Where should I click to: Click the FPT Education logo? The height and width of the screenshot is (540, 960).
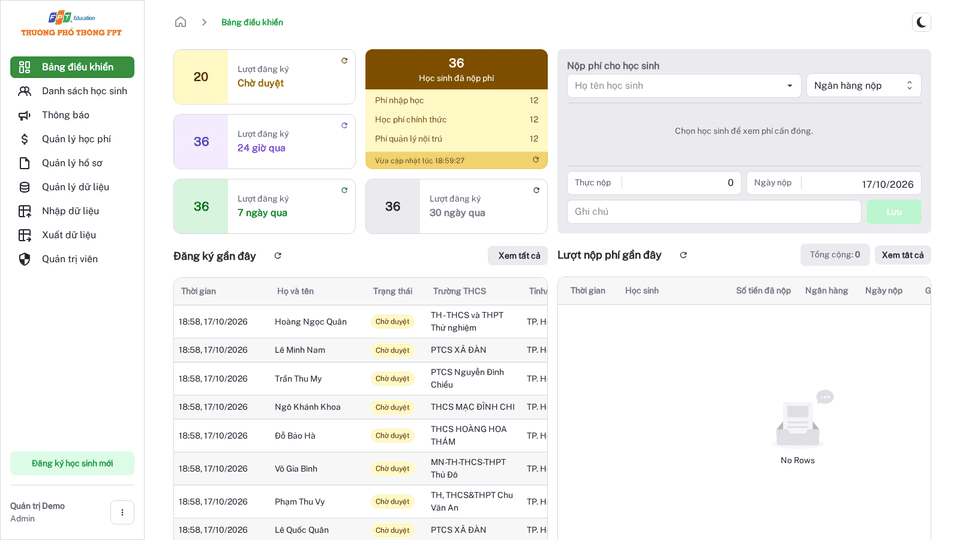pyautogui.click(x=72, y=24)
